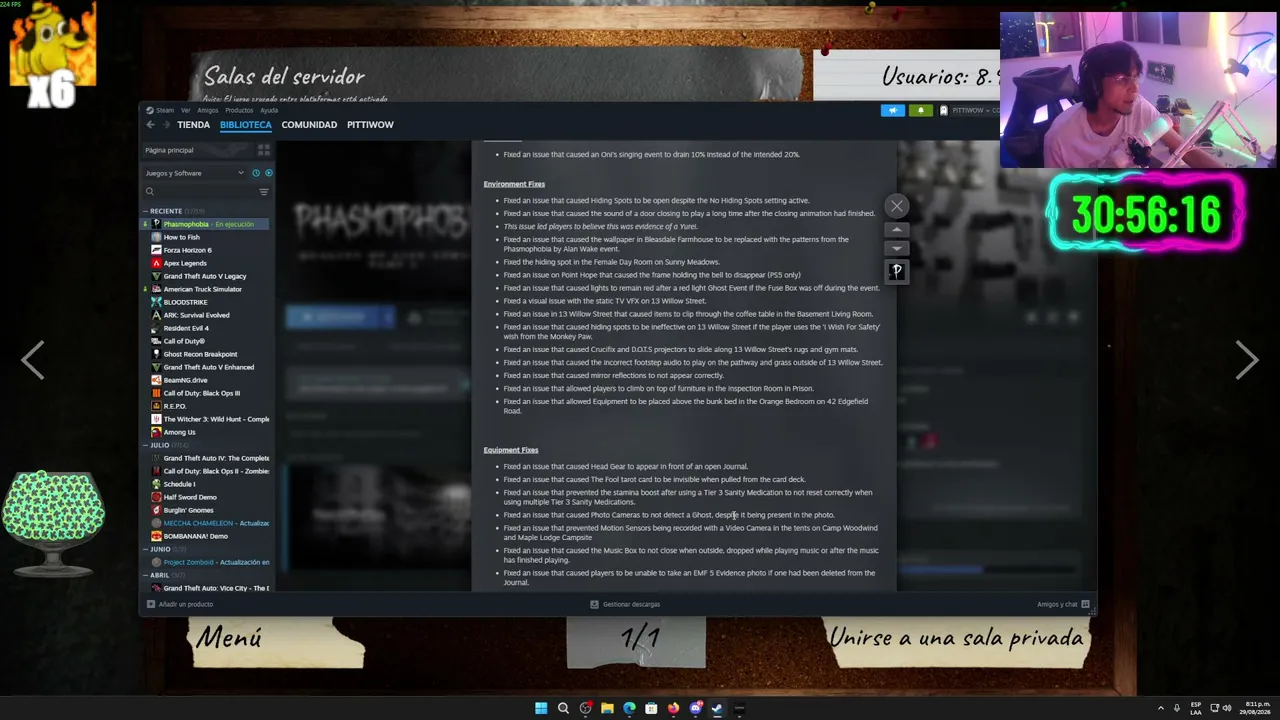Viewport: 1280px width, 720px height.
Task: Select Grand Theft Auto V Enhanced
Action: 208,367
